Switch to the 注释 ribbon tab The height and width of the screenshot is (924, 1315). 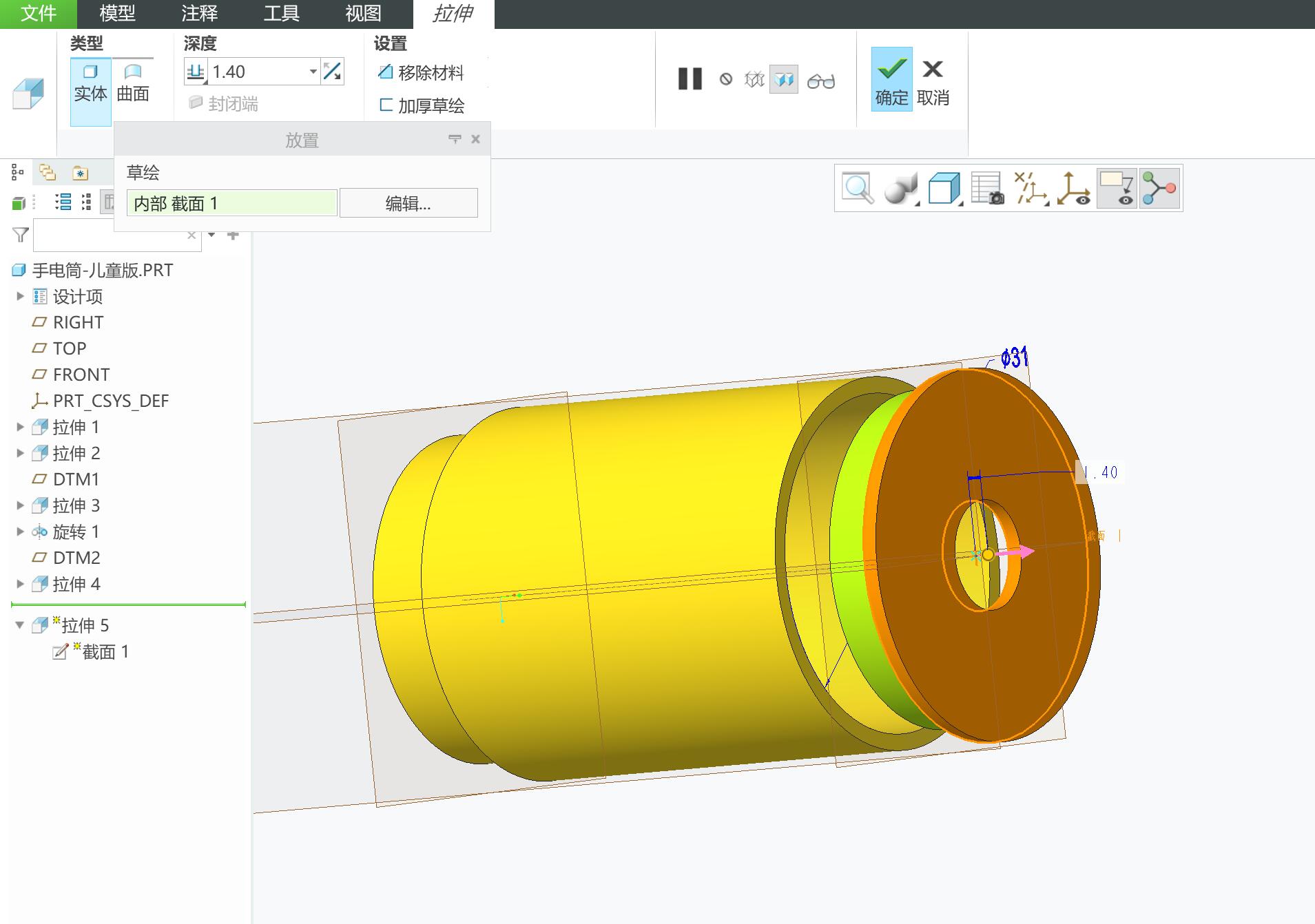(x=200, y=14)
